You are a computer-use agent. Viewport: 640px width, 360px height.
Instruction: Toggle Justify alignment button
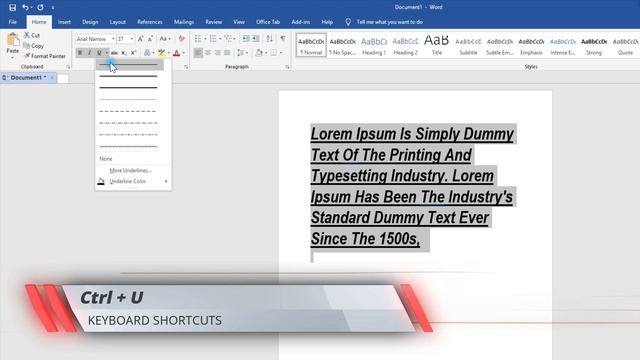227,53
